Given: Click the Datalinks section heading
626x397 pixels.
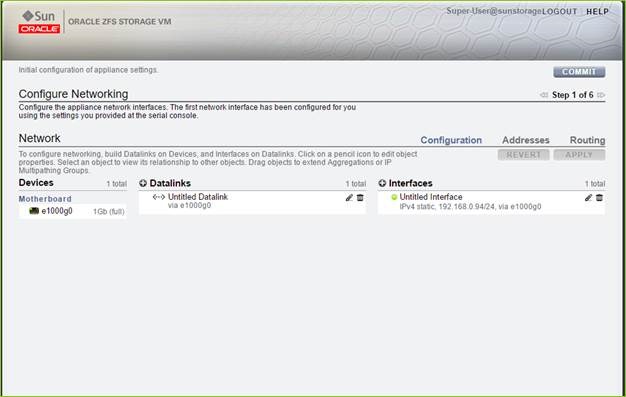Looking at the screenshot, I should pyautogui.click(x=170, y=183).
